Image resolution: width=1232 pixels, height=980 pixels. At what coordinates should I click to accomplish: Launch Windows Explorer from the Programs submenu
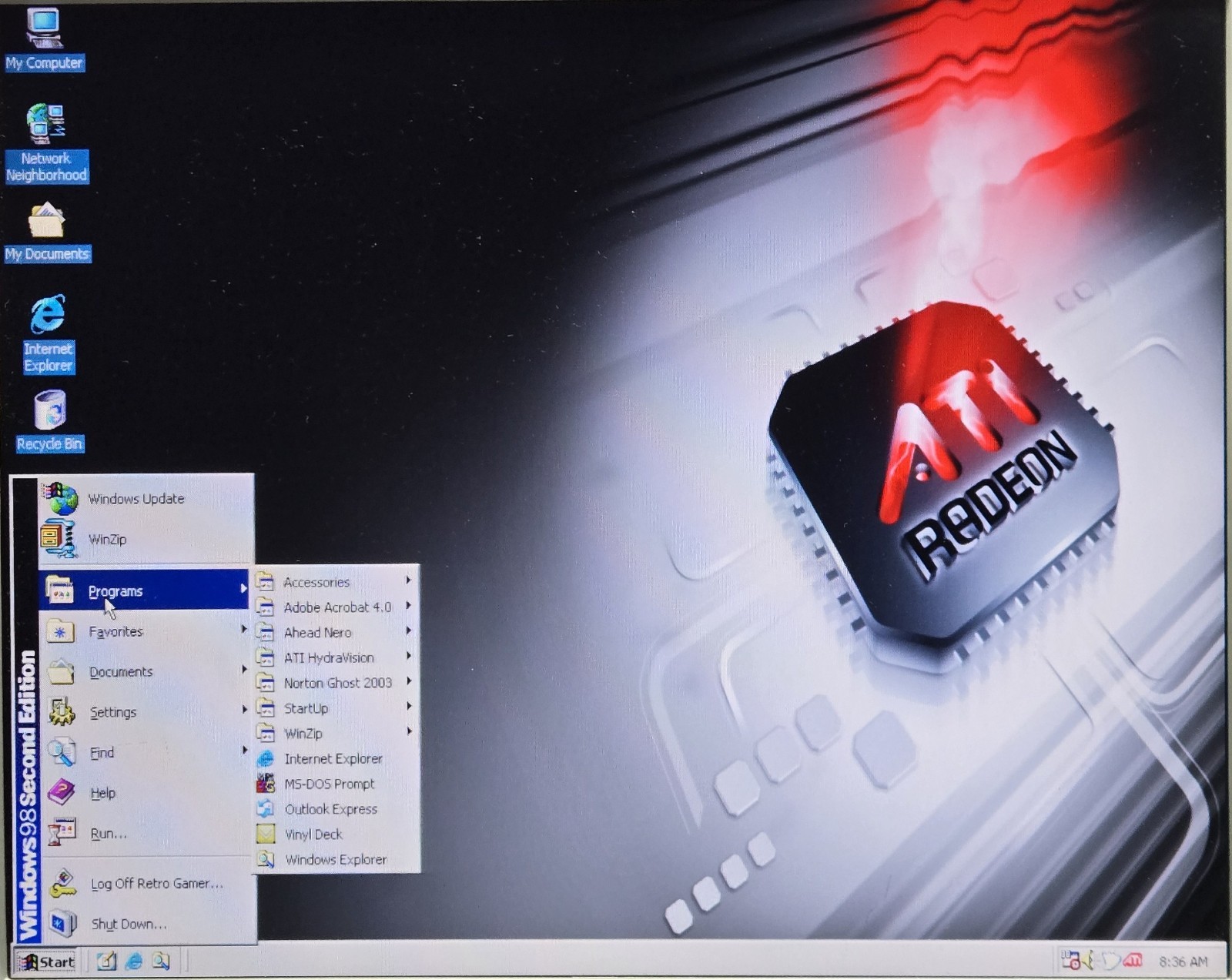337,859
